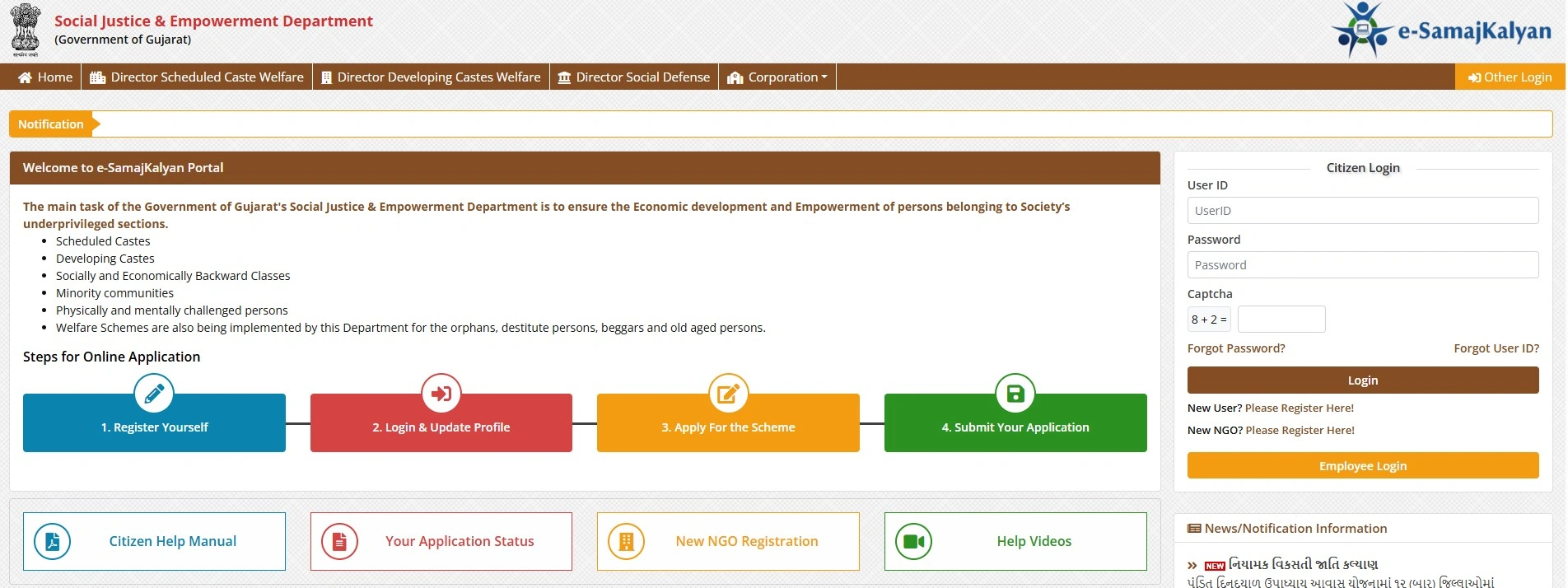
Task: Expand the Corporation dropdown menu
Action: pyautogui.click(x=777, y=77)
